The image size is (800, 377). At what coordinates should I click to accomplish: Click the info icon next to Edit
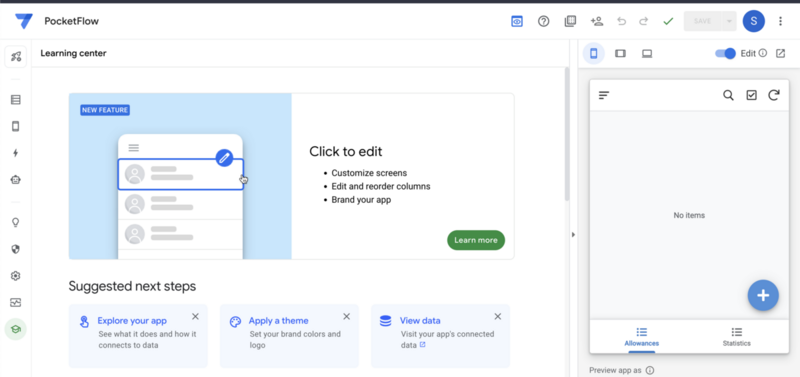(x=763, y=53)
